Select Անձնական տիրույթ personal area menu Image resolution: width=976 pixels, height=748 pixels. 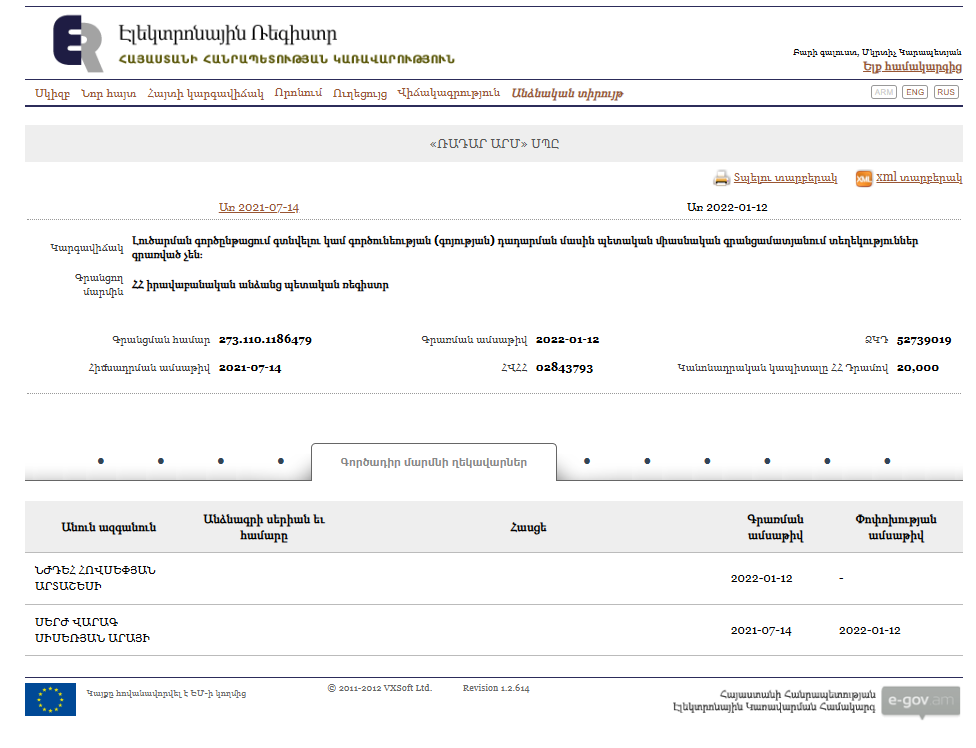[x=567, y=94]
